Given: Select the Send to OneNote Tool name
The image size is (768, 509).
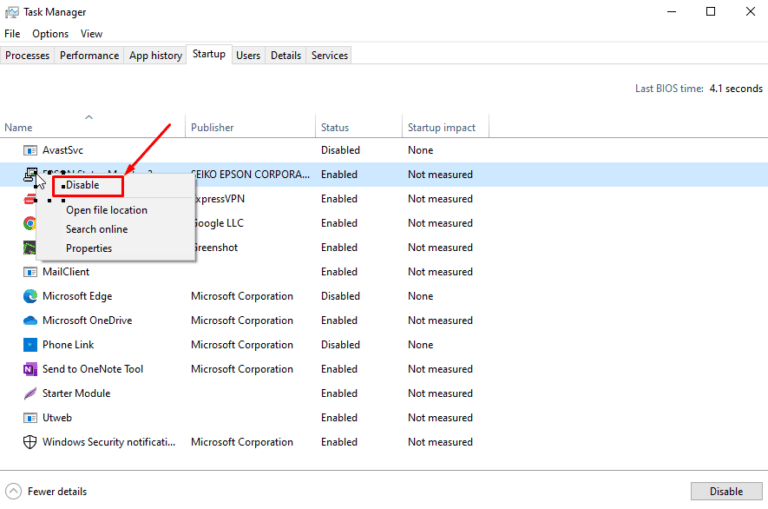Looking at the screenshot, I should (x=93, y=369).
